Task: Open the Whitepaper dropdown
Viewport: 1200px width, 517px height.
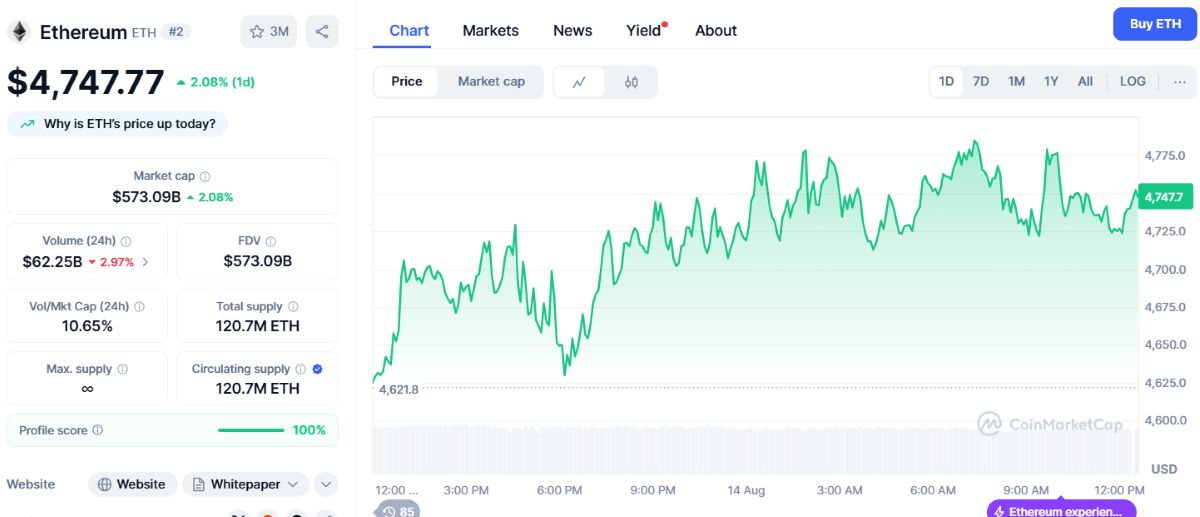Action: click(x=244, y=484)
